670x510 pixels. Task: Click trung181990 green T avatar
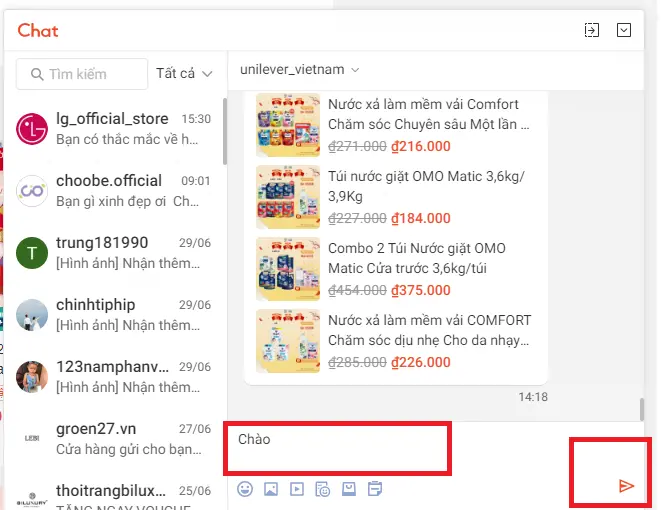[32, 253]
